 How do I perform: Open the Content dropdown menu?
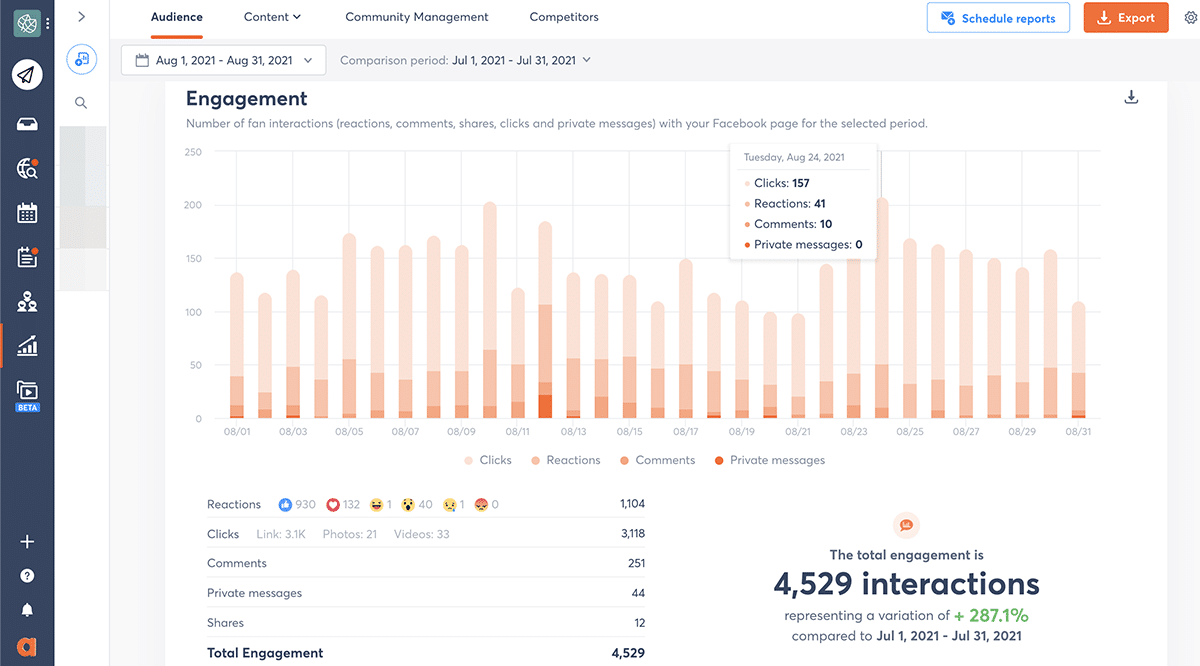[x=272, y=17]
